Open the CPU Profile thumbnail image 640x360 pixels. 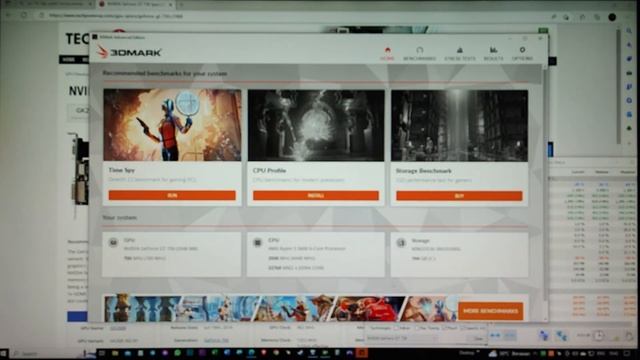(316, 125)
